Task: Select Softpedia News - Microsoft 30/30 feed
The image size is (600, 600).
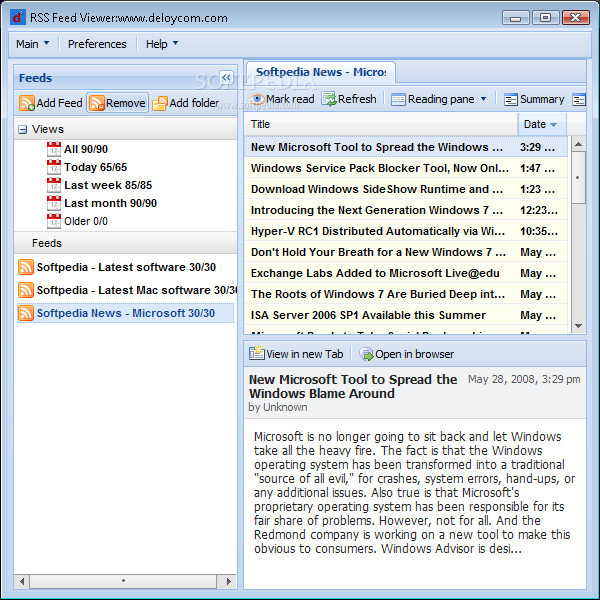Action: pos(126,313)
